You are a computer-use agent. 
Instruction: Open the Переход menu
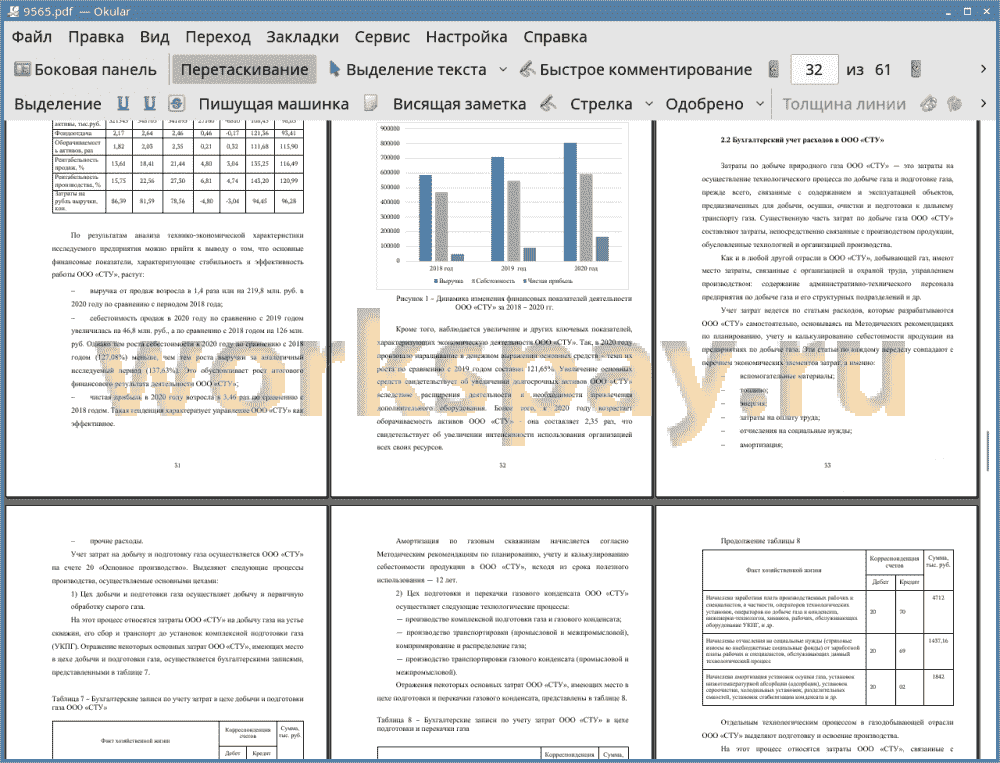[x=217, y=36]
